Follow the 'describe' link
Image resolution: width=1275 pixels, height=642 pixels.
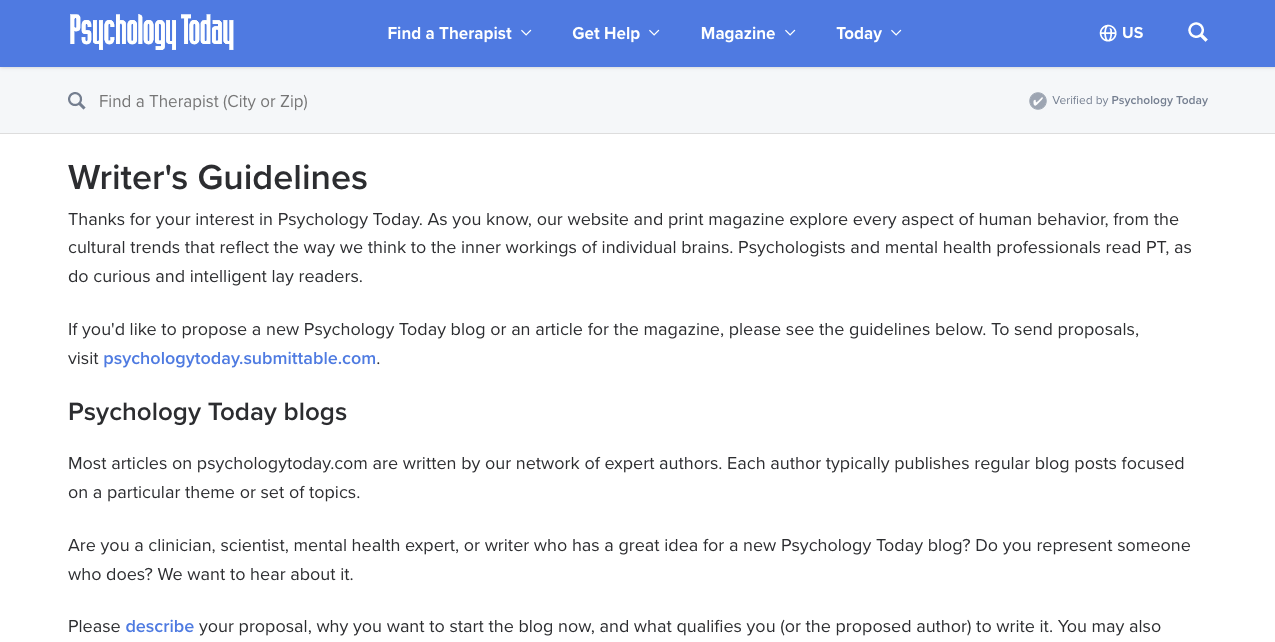[x=160, y=627]
